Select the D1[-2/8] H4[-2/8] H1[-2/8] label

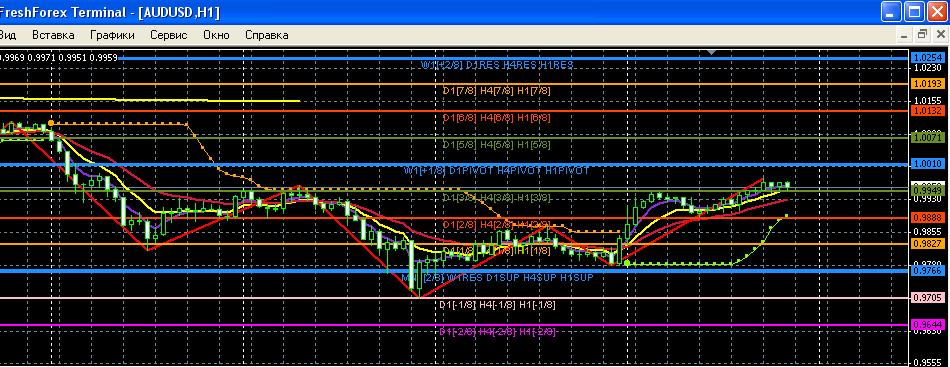coord(497,331)
